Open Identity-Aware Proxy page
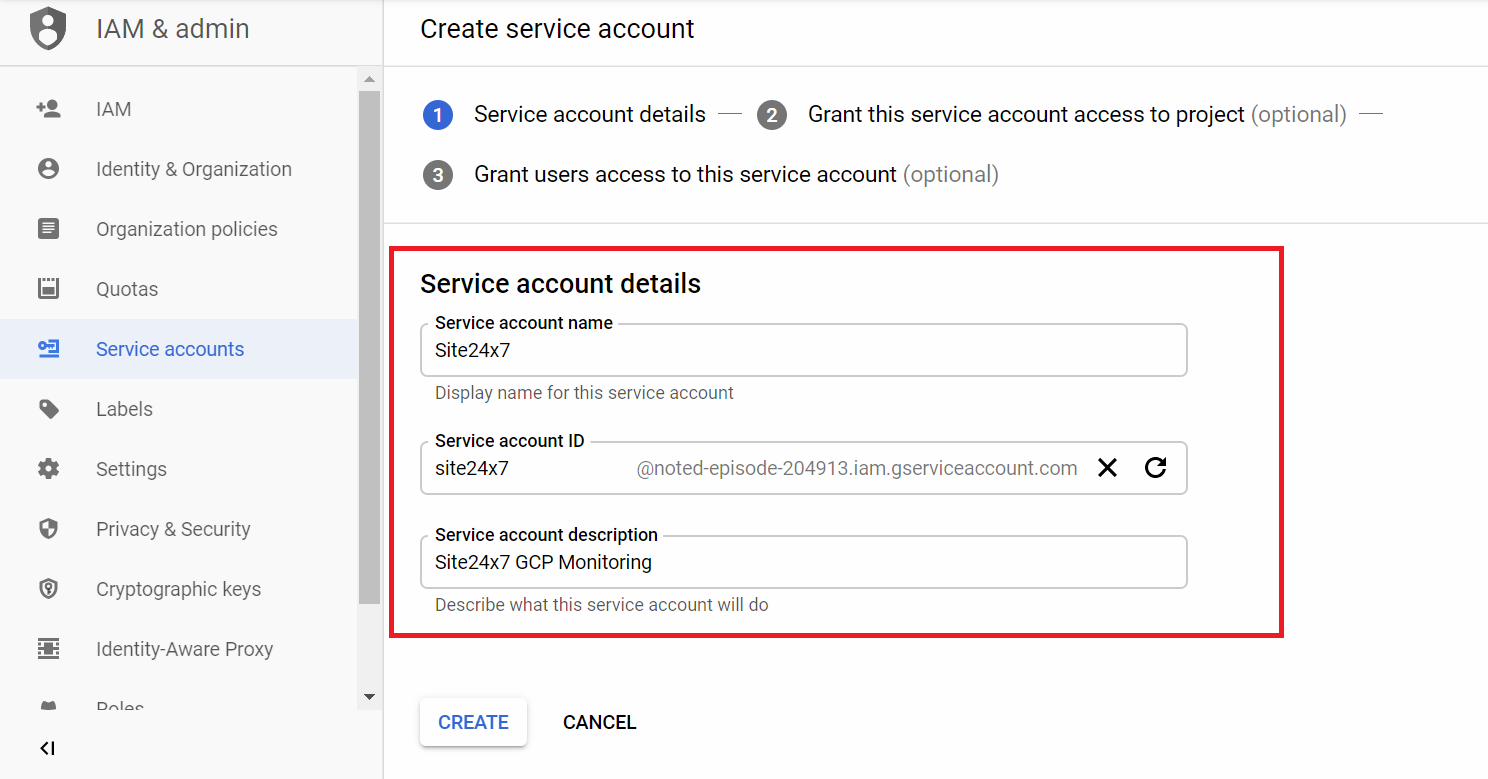This screenshot has width=1488, height=779. (x=179, y=649)
